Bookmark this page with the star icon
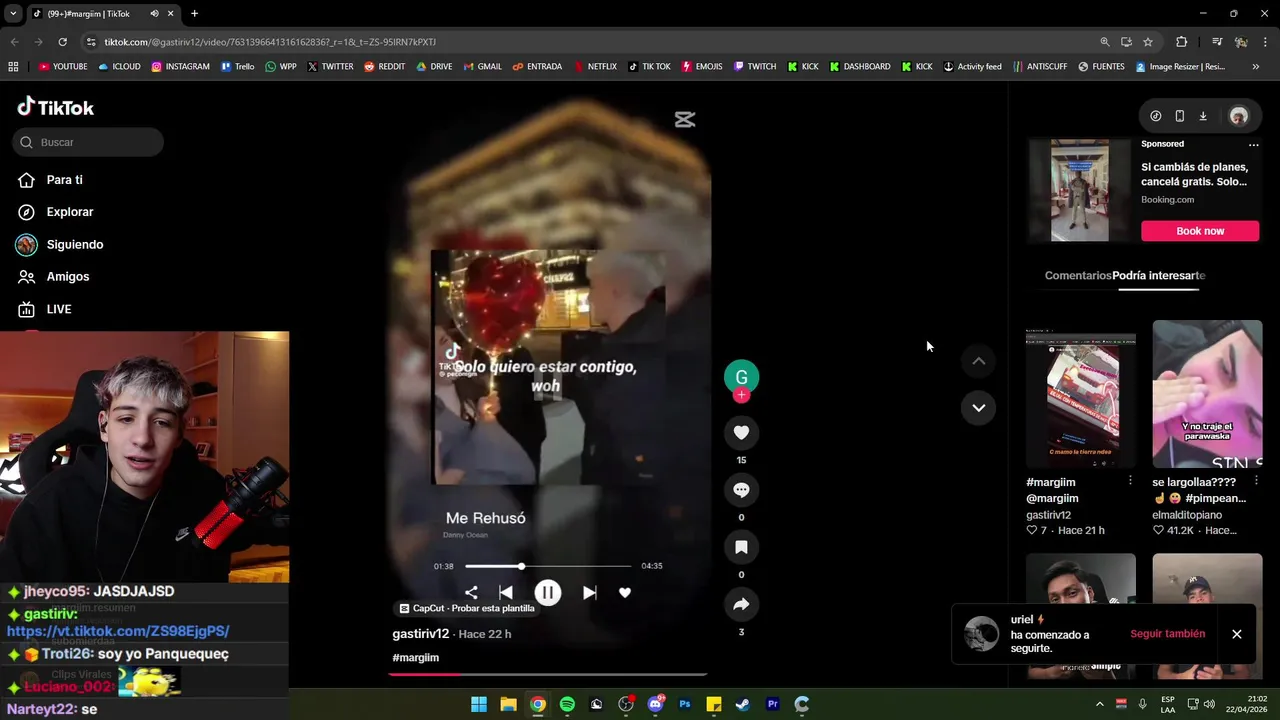 pos(1148,42)
